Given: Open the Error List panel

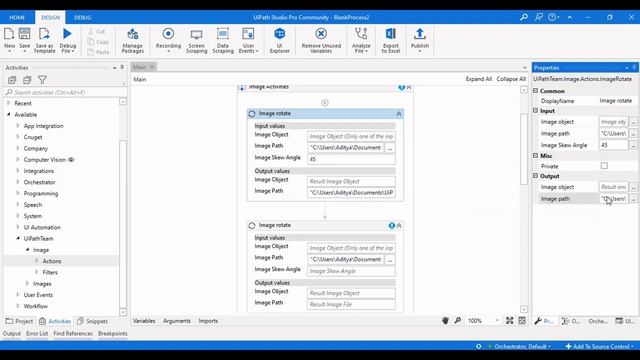Looking at the screenshot, I should tap(37, 333).
